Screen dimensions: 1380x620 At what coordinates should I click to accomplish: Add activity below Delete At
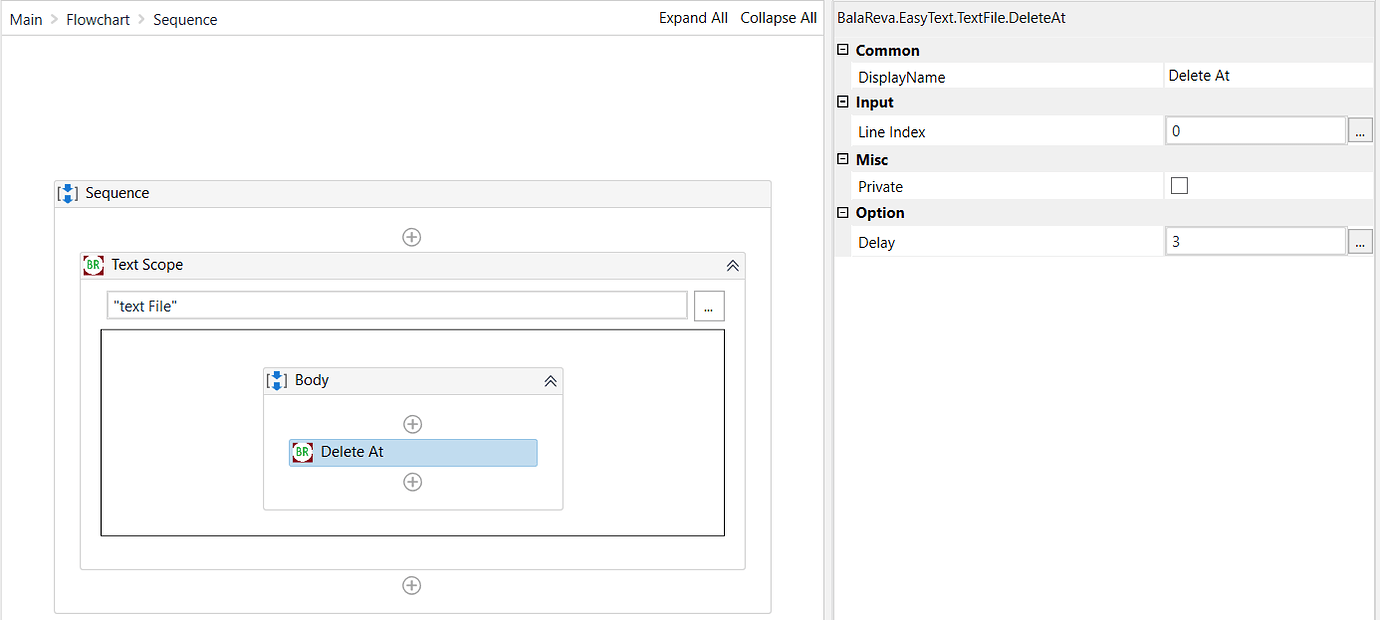[412, 482]
